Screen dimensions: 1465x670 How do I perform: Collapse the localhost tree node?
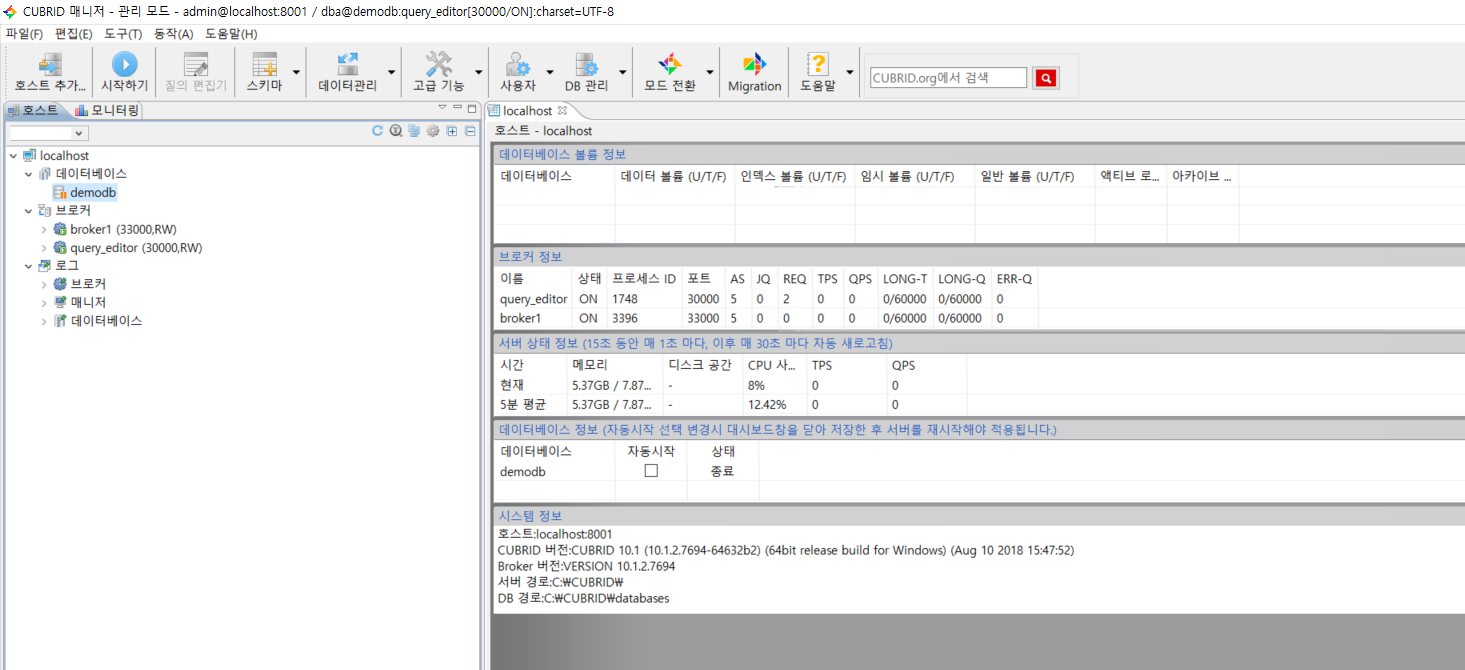(12, 156)
